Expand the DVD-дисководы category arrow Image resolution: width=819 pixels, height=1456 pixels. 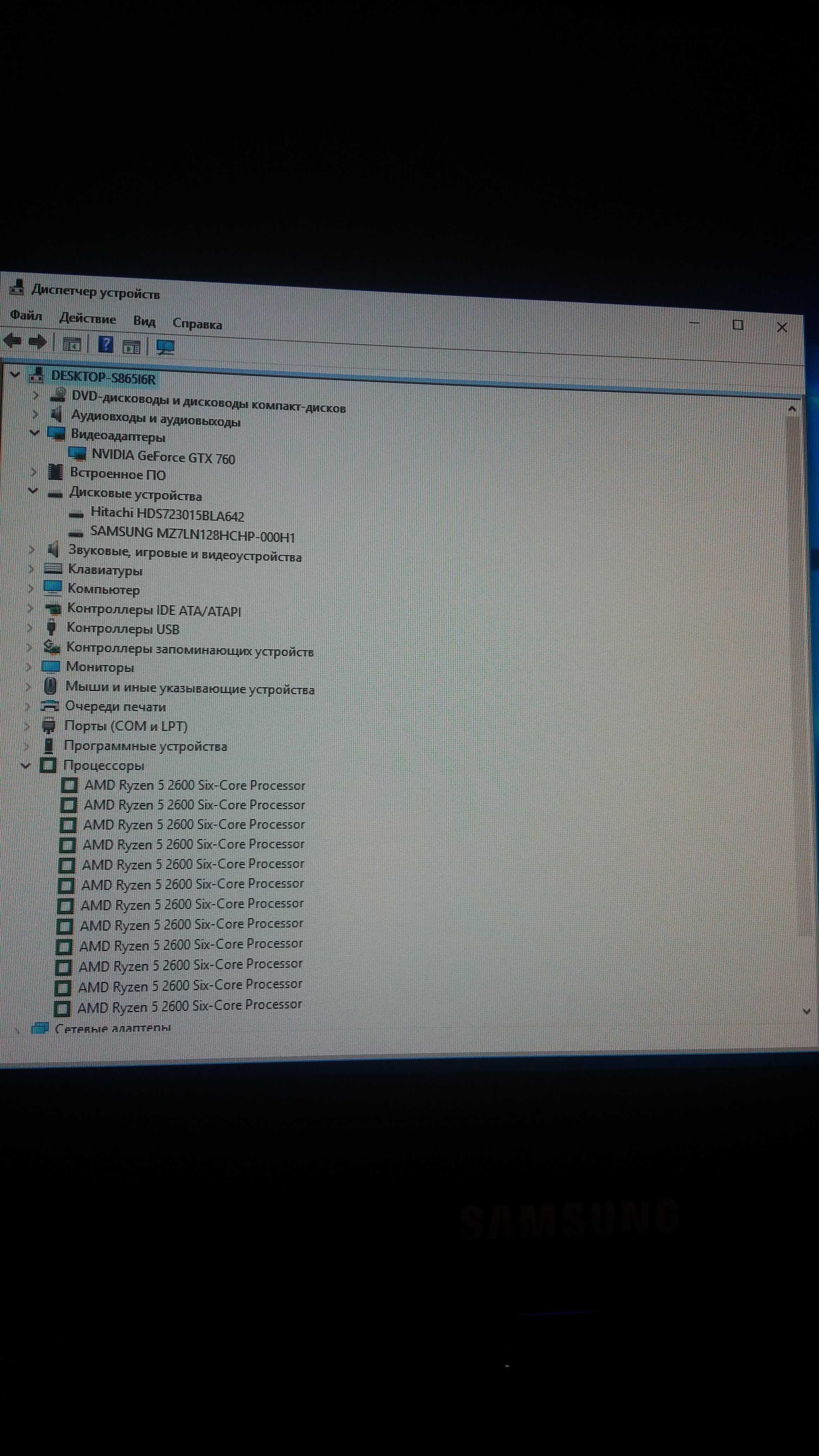[36, 395]
